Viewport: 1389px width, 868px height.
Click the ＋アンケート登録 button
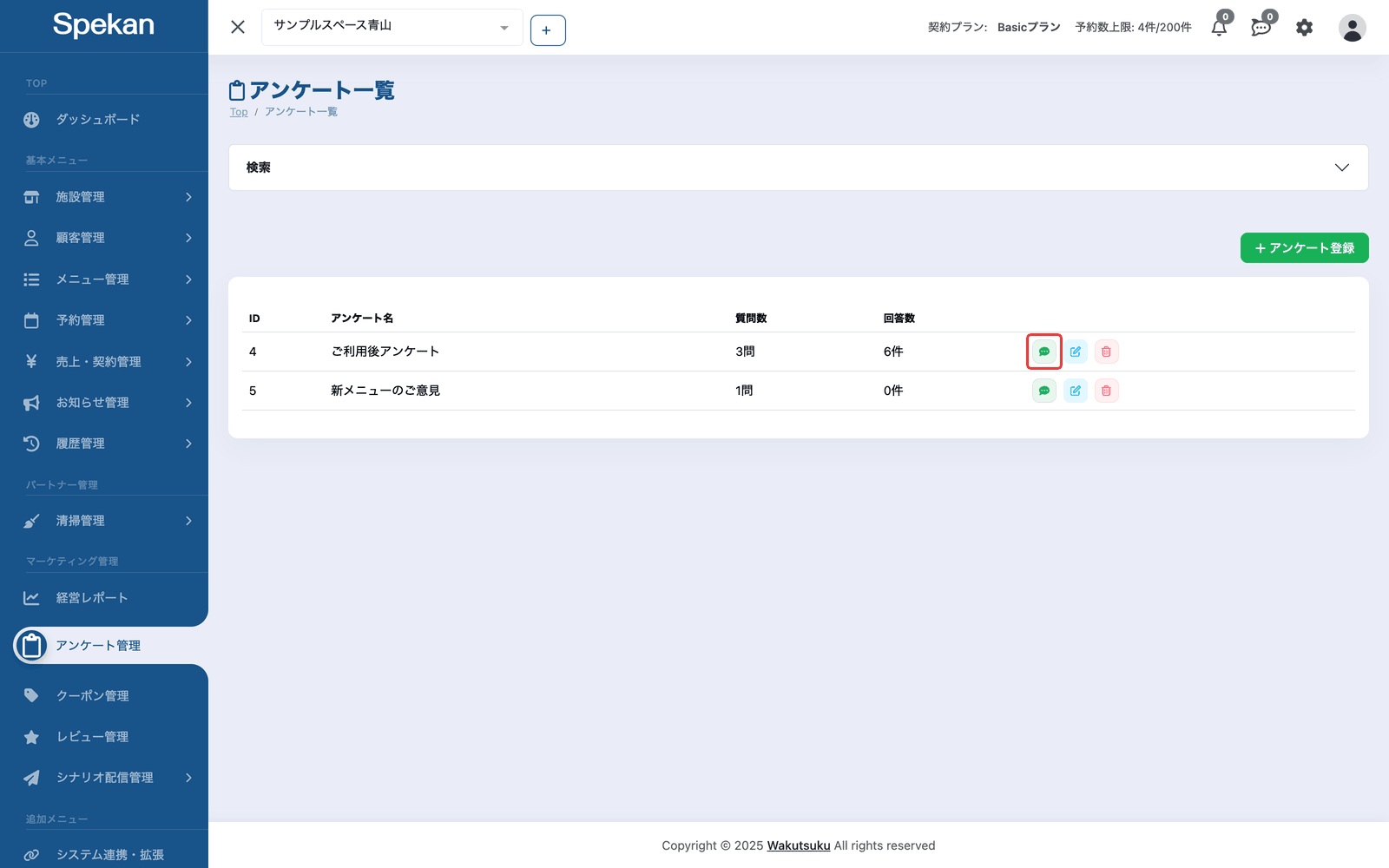[x=1304, y=247]
